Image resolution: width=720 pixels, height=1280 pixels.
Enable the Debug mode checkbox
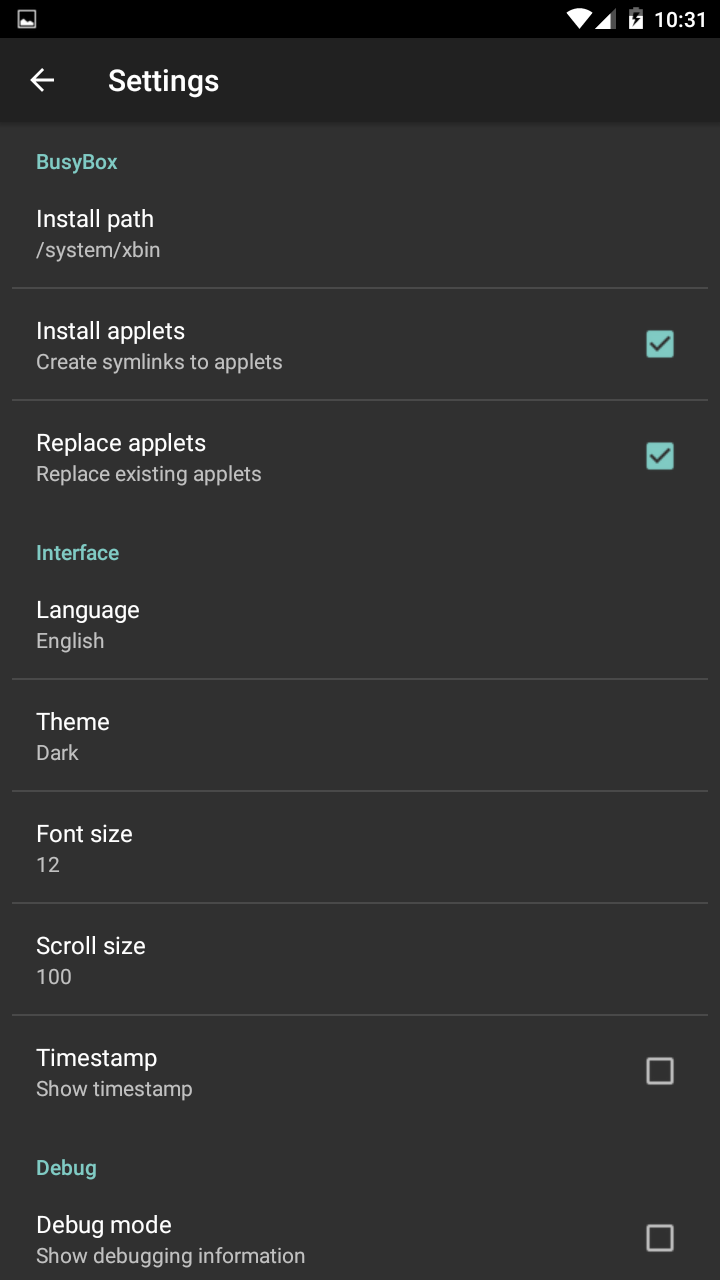[x=660, y=1238]
